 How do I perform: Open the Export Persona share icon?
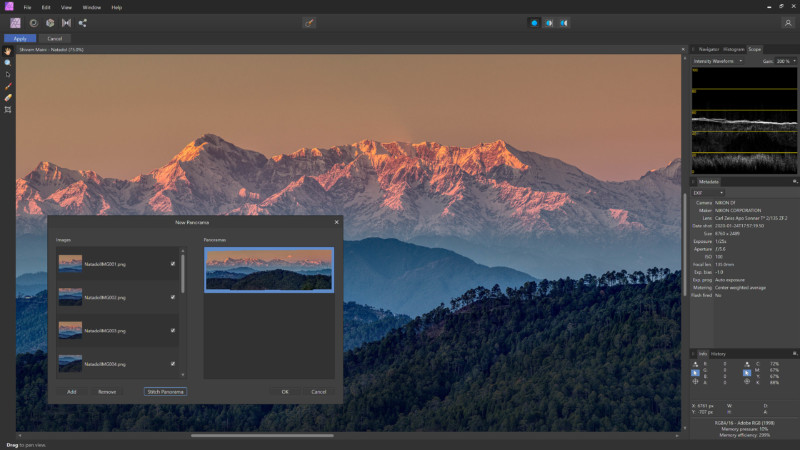[x=82, y=22]
